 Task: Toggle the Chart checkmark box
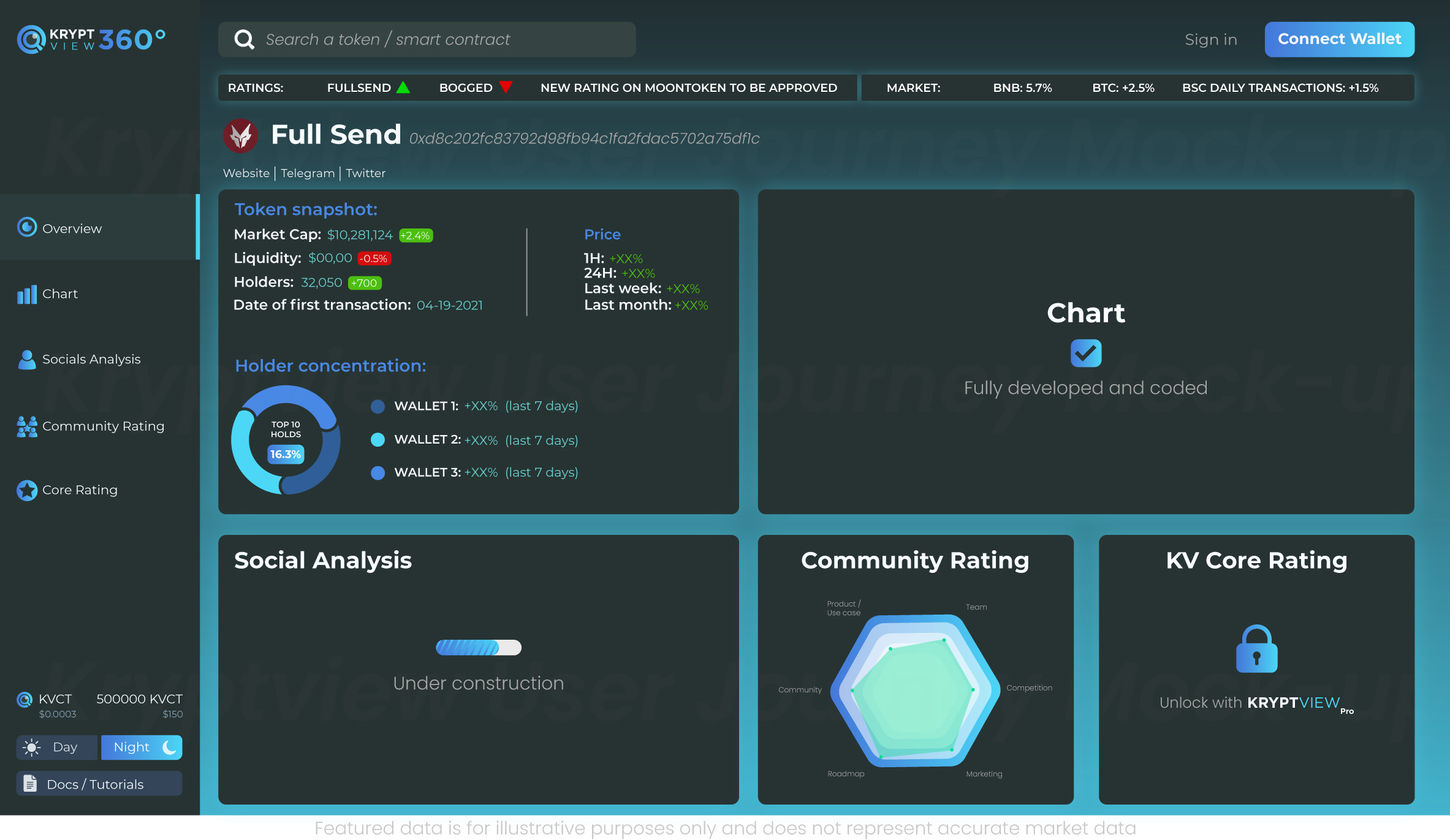coord(1086,353)
